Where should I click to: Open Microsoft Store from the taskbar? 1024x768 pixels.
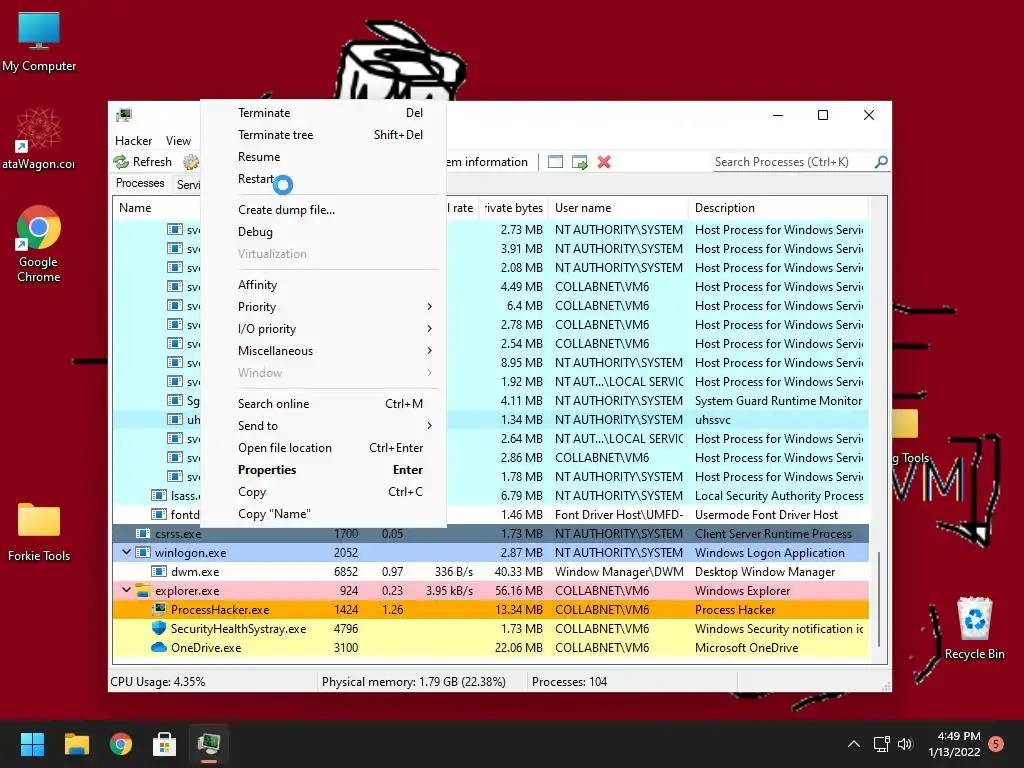click(165, 744)
